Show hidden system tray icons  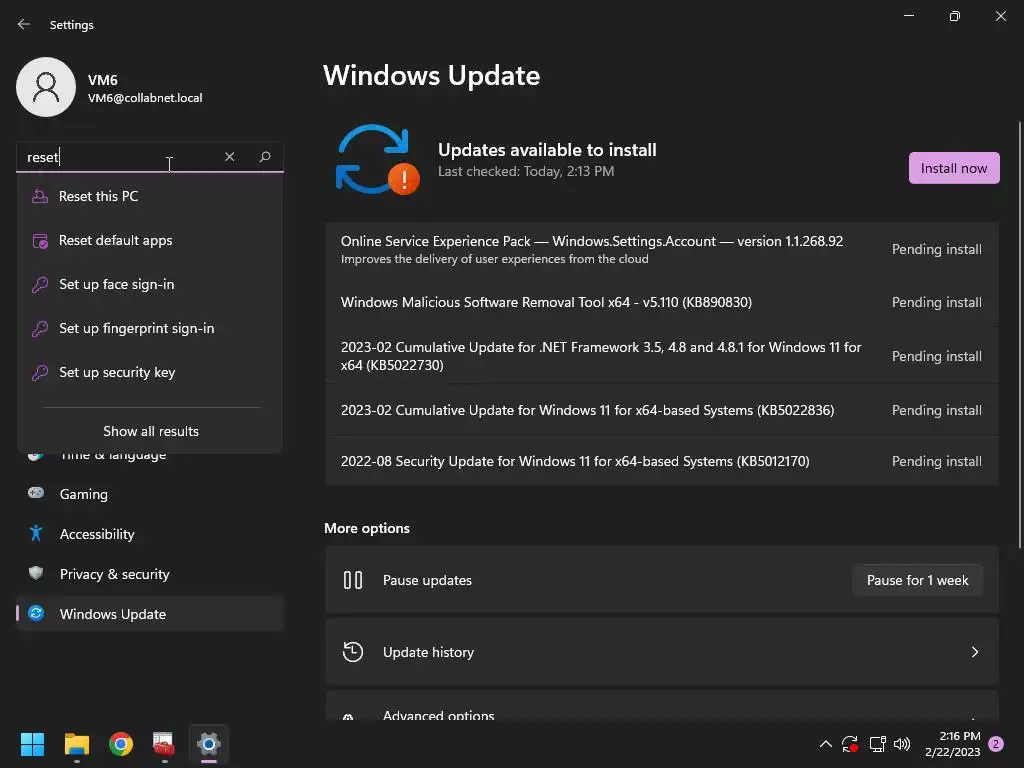pos(825,744)
